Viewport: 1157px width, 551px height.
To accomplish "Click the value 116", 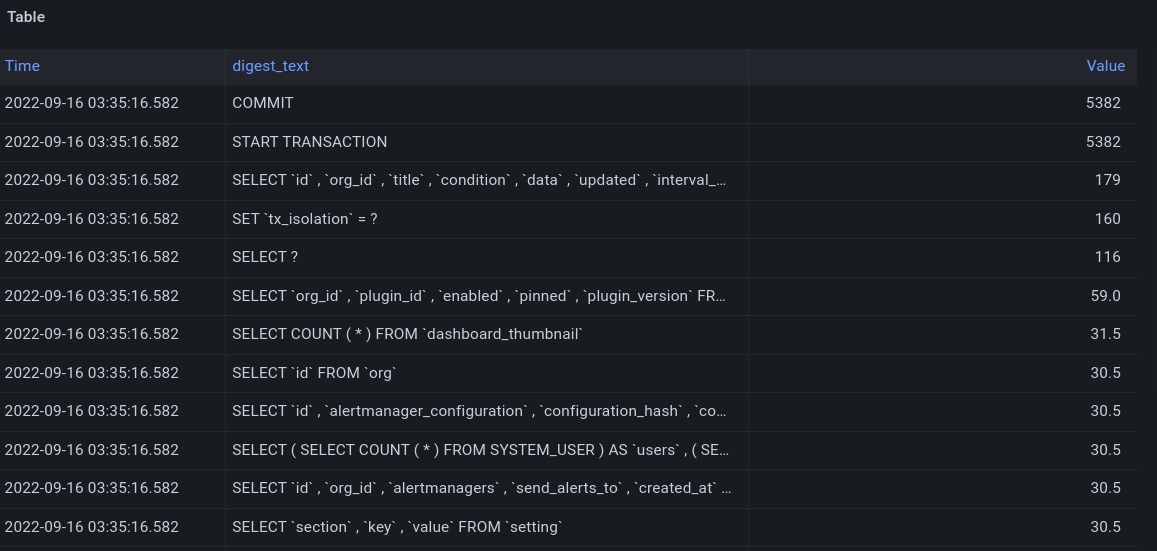I will coord(1108,257).
